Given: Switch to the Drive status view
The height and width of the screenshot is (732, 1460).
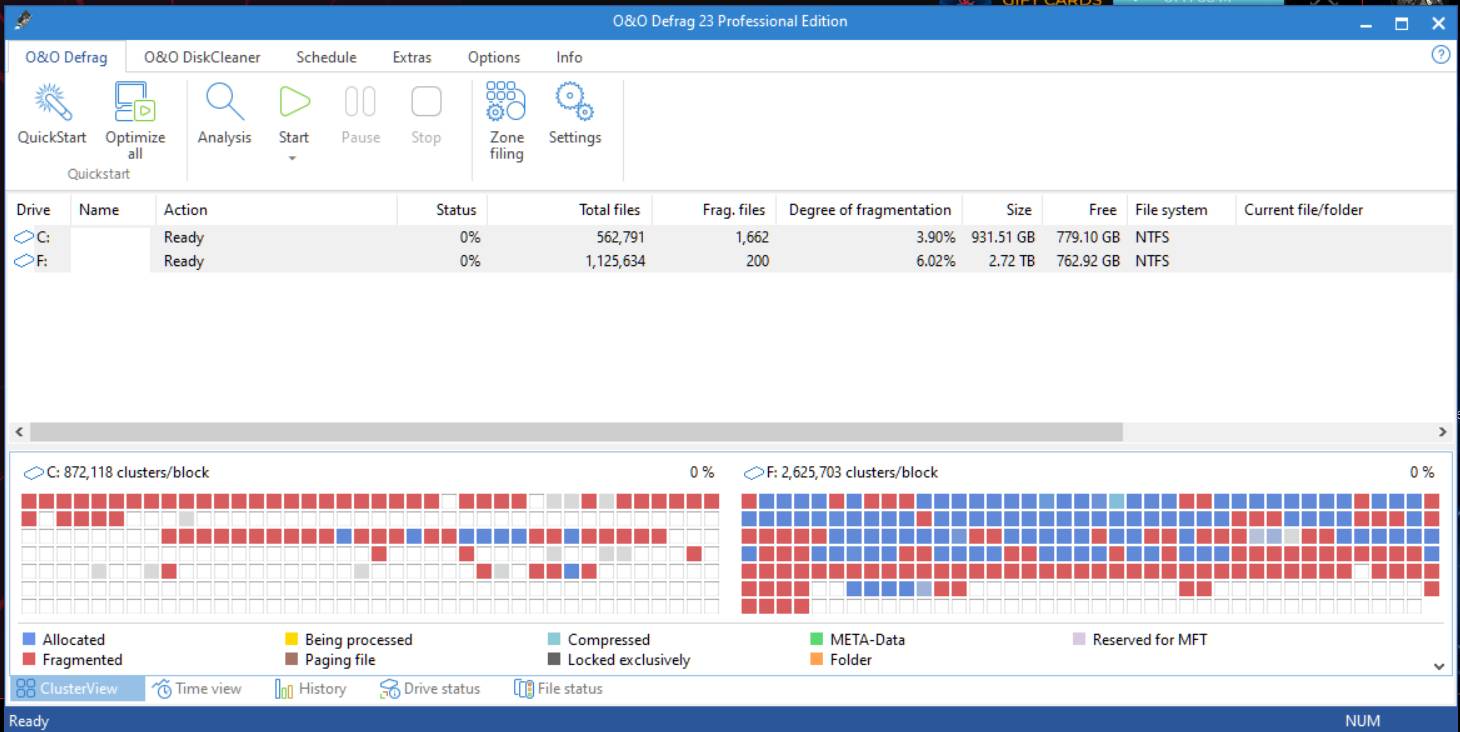Looking at the screenshot, I should [x=430, y=689].
